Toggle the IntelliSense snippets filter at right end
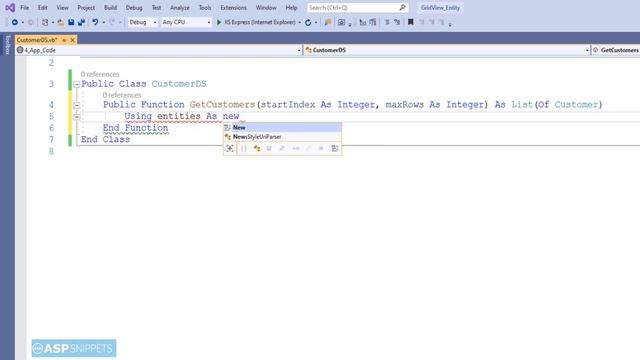 click(335, 149)
